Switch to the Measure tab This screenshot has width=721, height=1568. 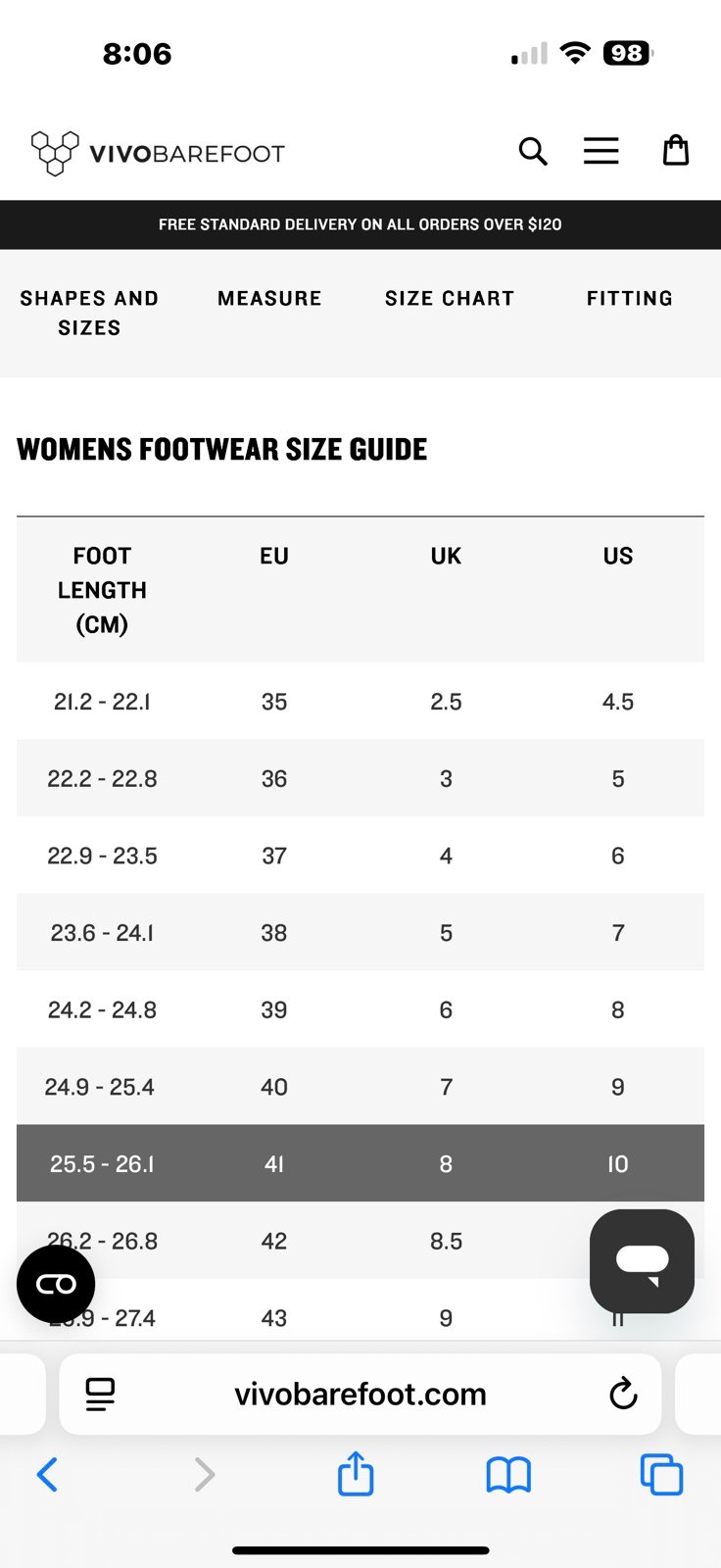[x=269, y=299]
